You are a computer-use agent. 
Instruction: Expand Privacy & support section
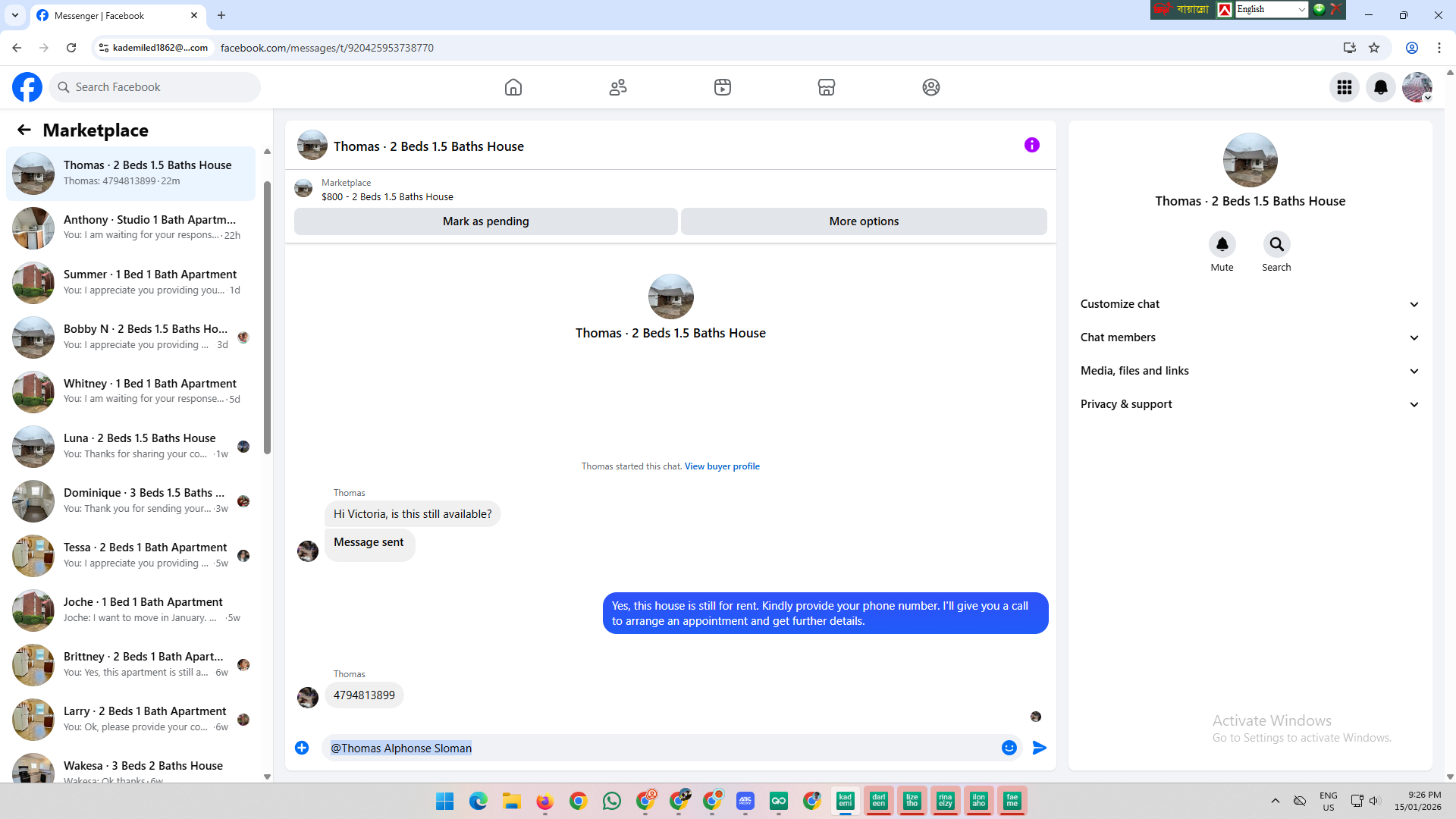1249,404
